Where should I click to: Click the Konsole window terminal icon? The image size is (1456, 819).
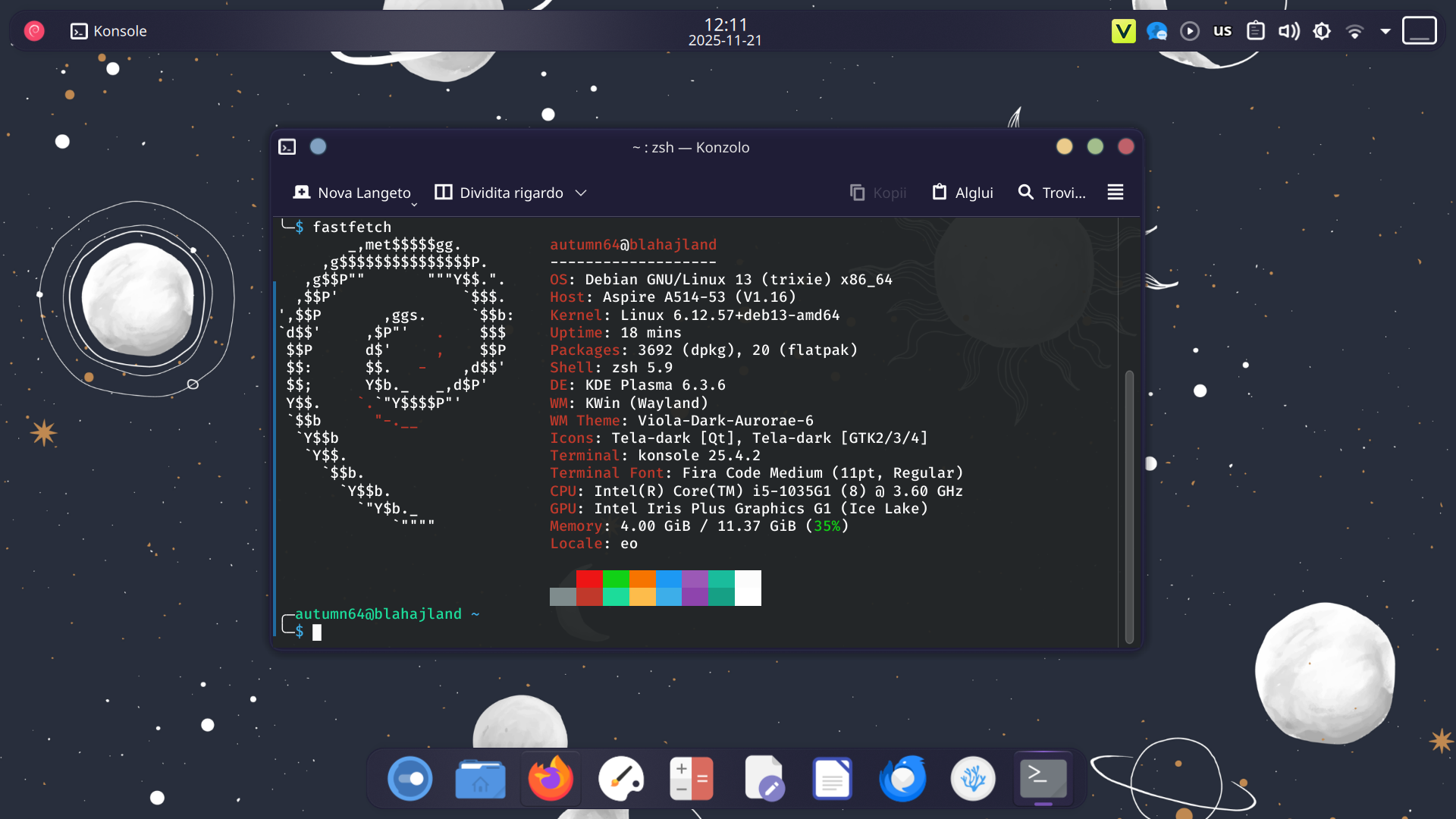[x=287, y=147]
